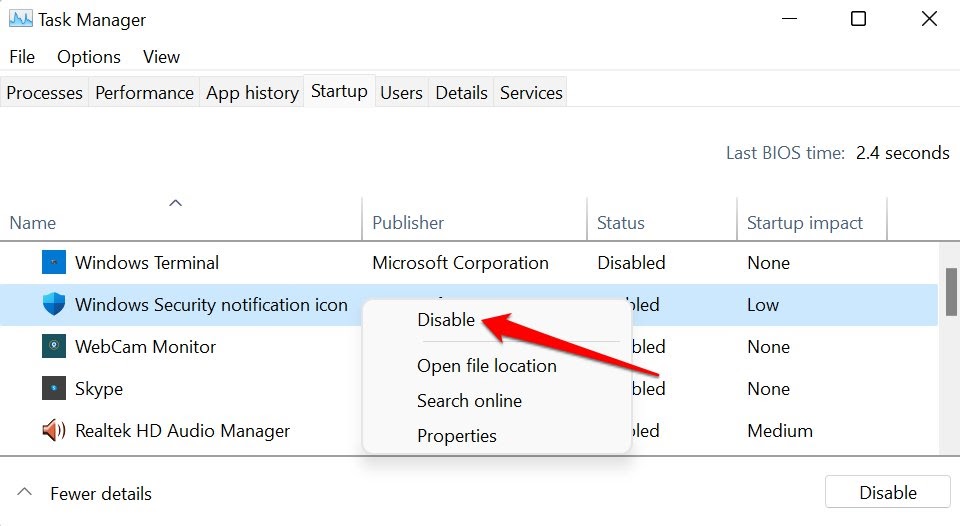This screenshot has height=526, width=960.
Task: Go to the Services tab
Action: point(531,93)
